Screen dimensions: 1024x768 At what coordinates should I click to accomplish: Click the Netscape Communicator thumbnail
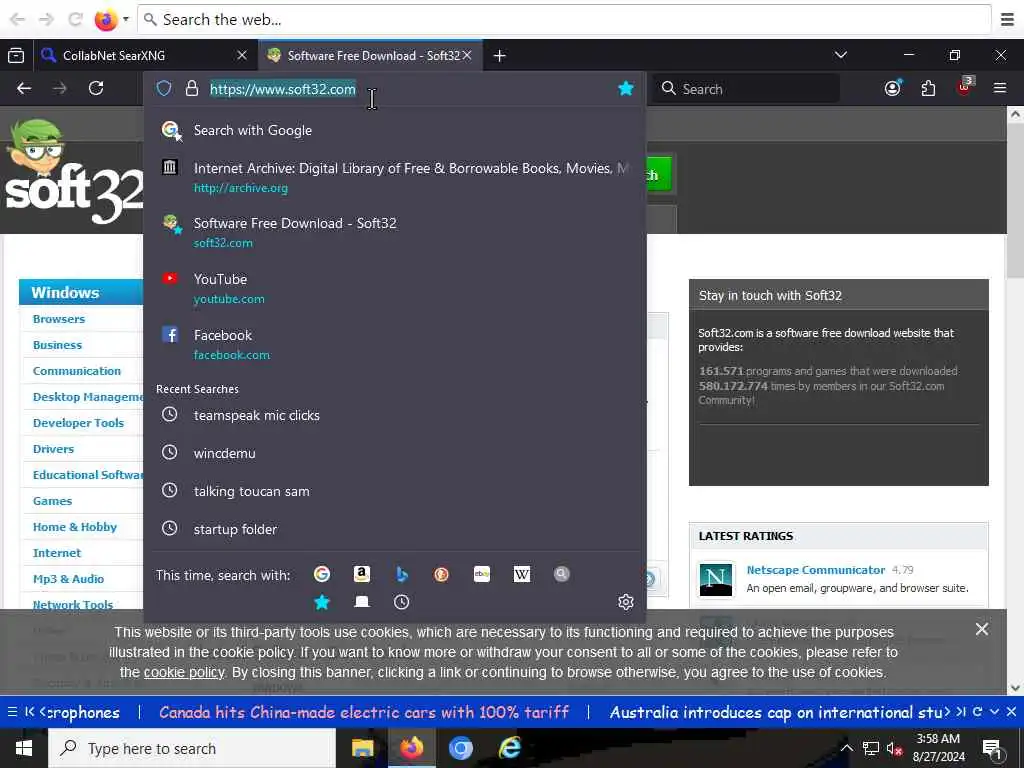point(716,578)
